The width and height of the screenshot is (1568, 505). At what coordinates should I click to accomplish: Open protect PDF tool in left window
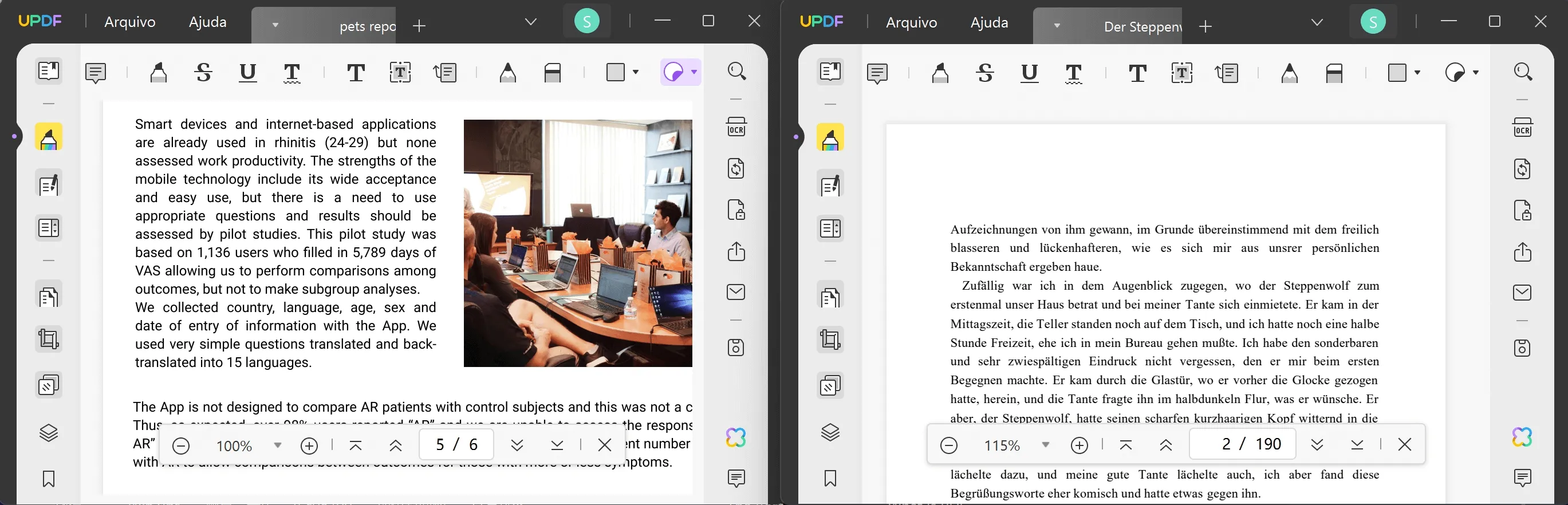click(736, 210)
